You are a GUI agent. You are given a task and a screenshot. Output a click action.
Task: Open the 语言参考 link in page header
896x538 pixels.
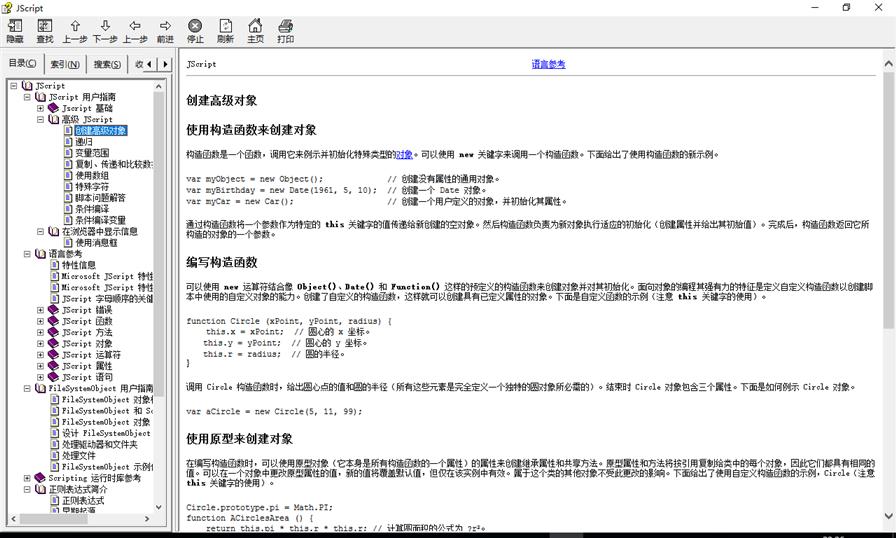548,64
